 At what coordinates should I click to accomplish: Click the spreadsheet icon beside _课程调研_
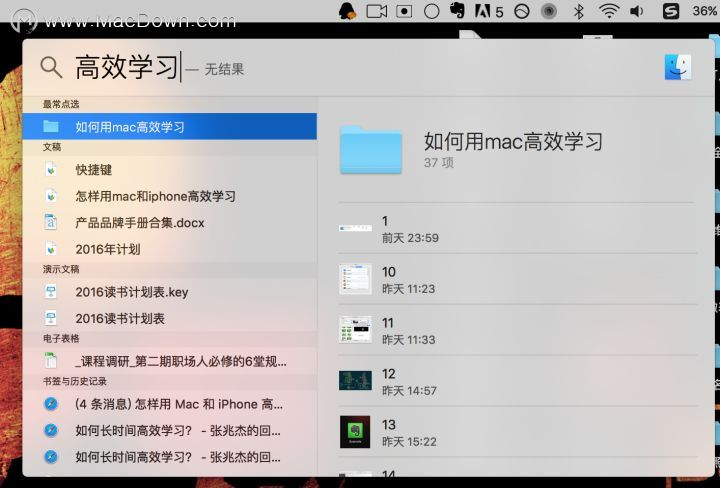51,361
